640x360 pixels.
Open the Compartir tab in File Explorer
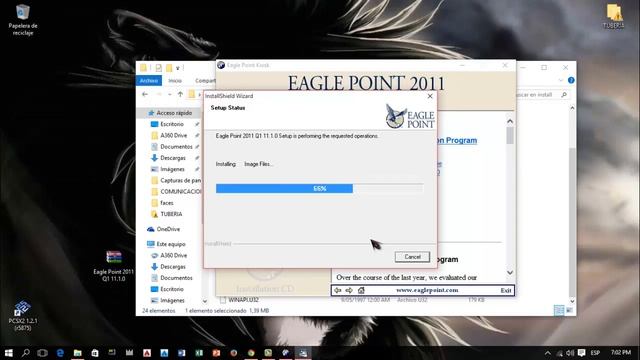(205, 80)
